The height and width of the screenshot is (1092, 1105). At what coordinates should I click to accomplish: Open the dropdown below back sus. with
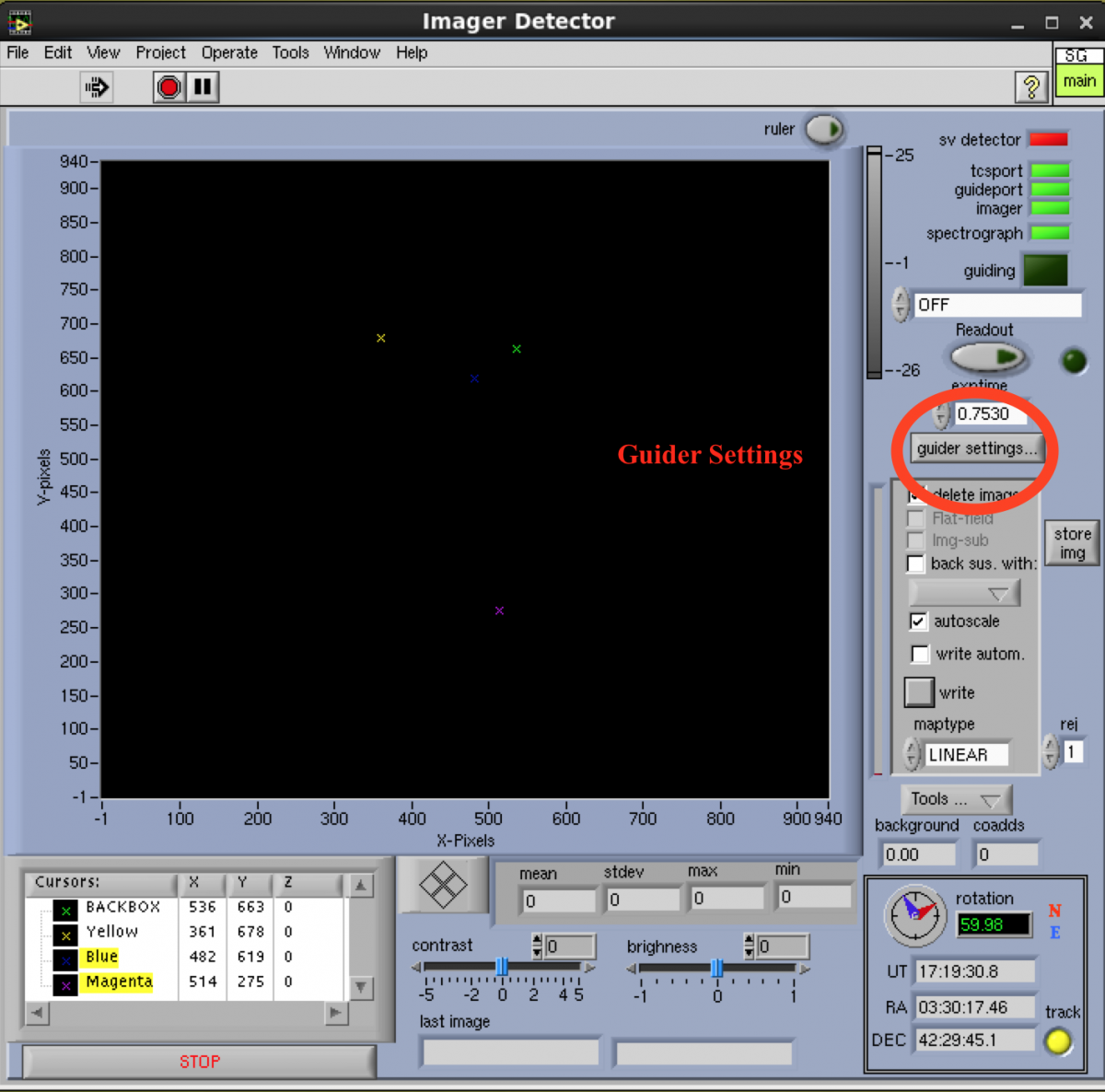pyautogui.click(x=964, y=593)
